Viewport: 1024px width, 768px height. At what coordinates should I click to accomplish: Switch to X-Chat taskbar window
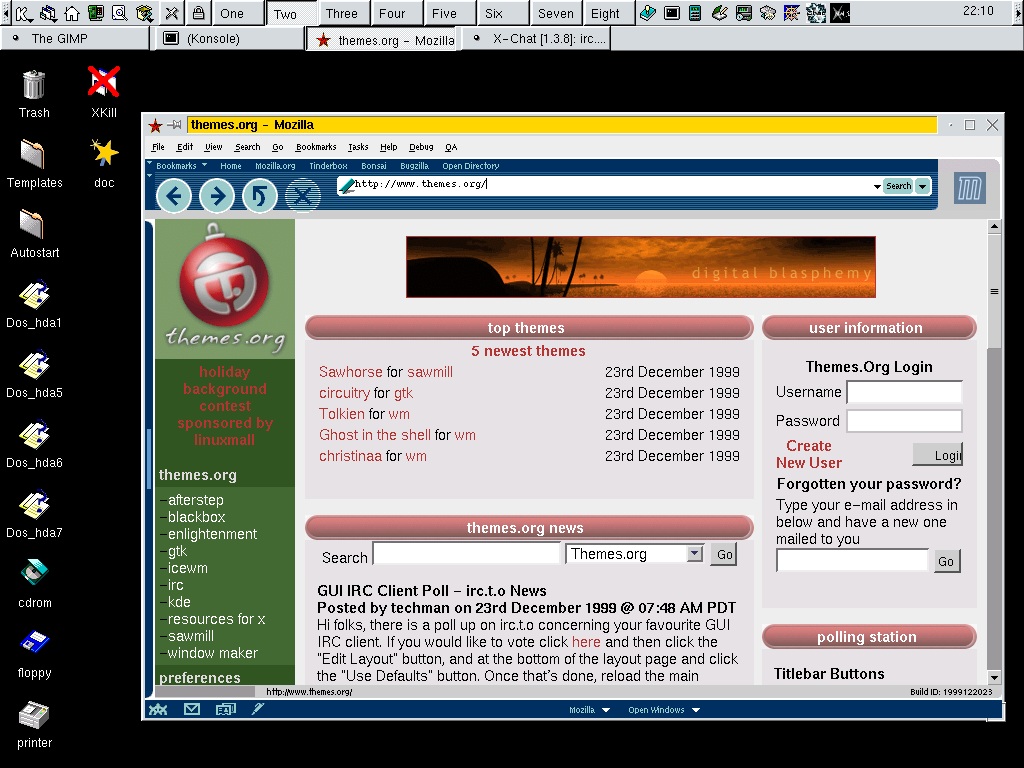[536, 39]
